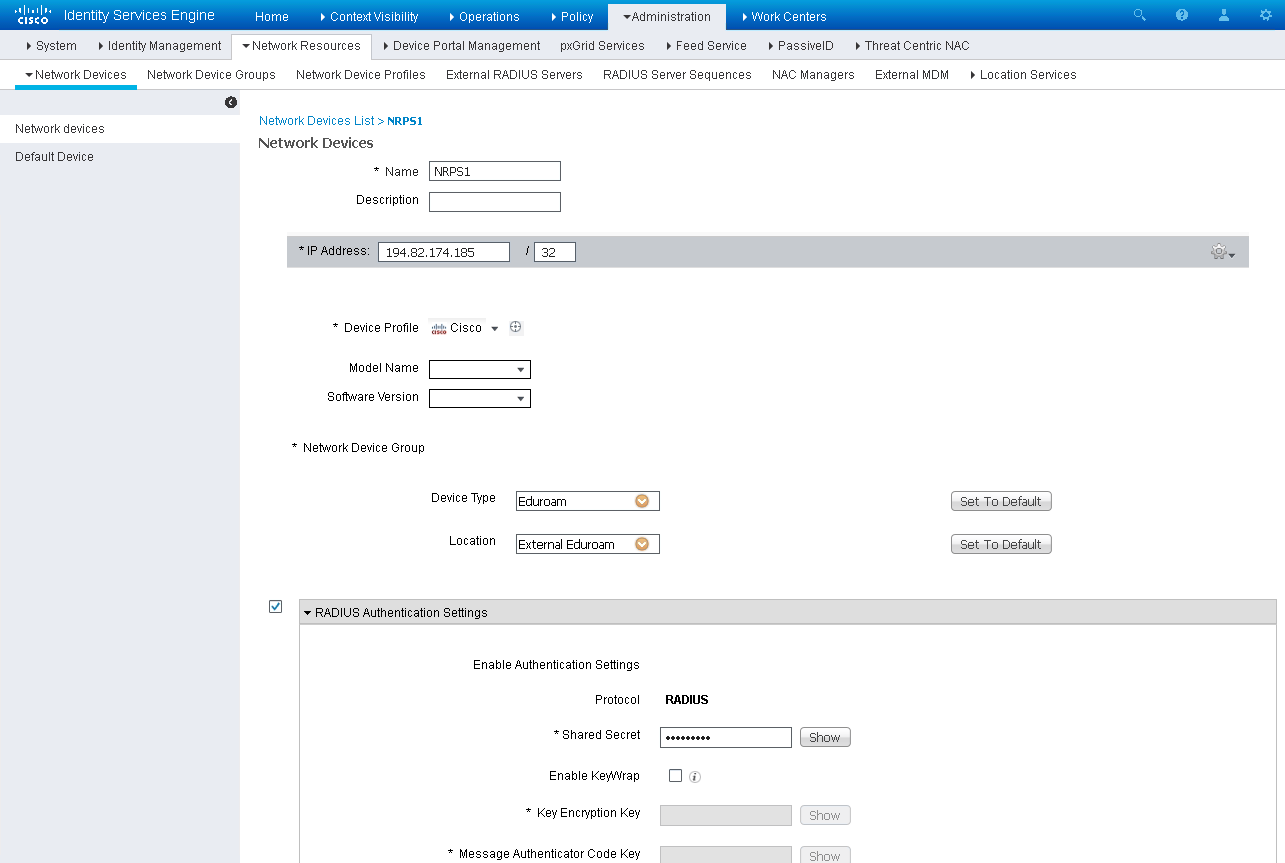Open the Context Visibility menu
The height and width of the screenshot is (863, 1285).
point(369,17)
